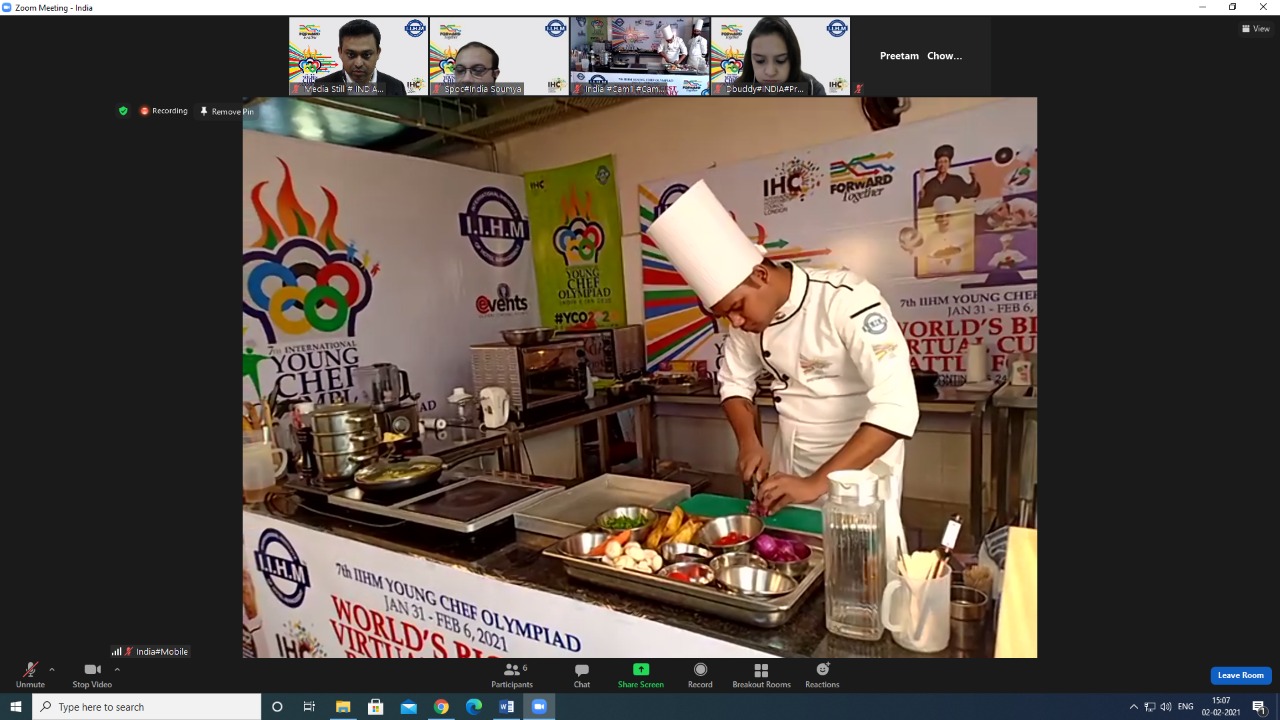Open Microsoft Word from the taskbar

pyautogui.click(x=506, y=707)
